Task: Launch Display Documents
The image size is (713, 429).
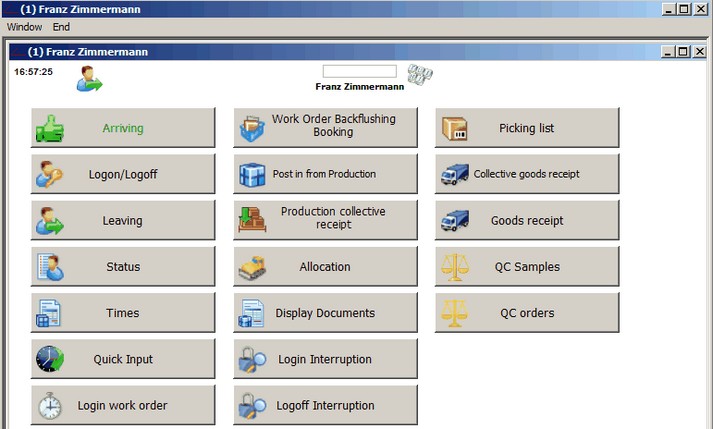Action: pos(326,313)
